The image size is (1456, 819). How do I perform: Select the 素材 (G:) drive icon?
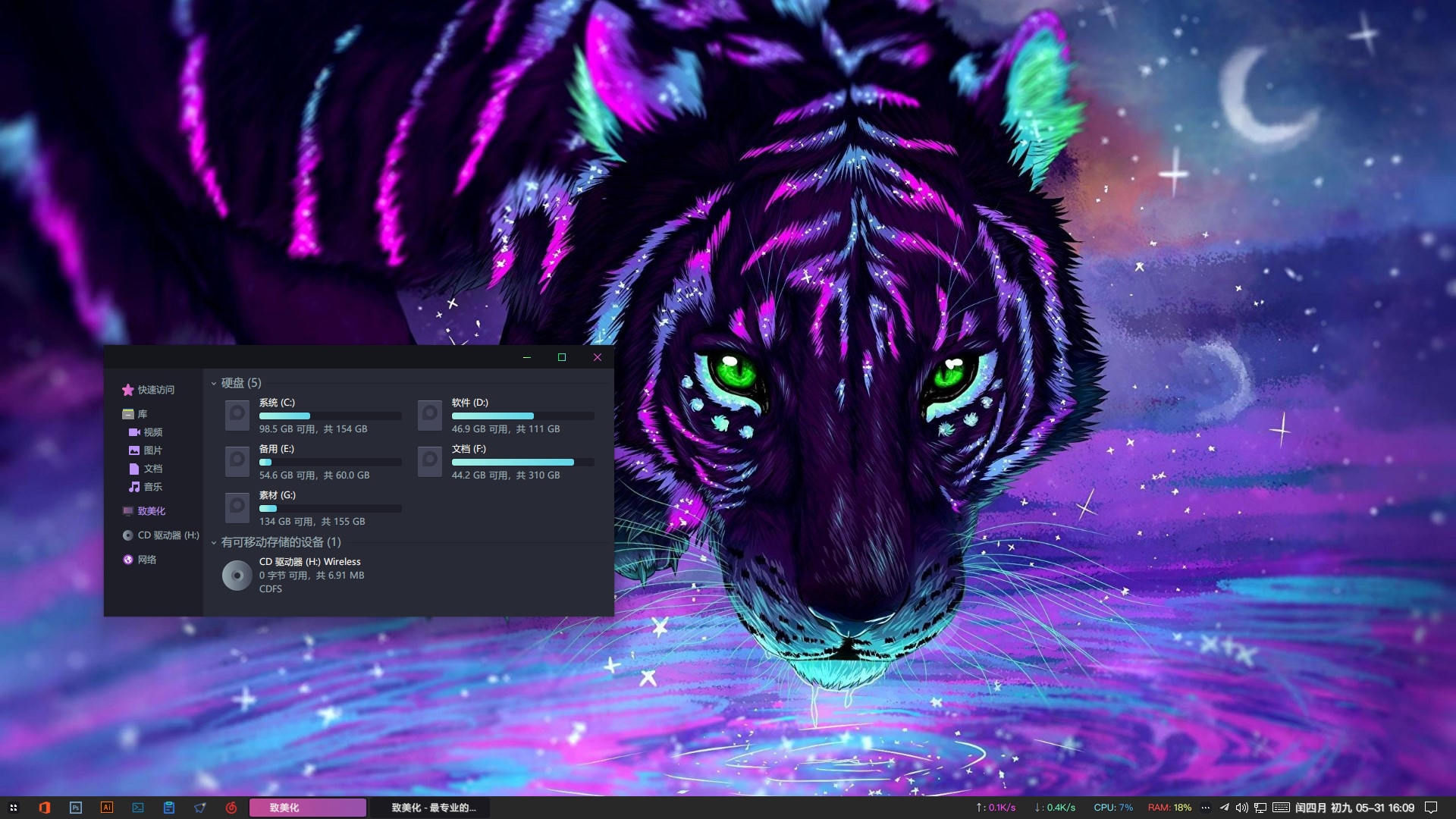coord(237,508)
